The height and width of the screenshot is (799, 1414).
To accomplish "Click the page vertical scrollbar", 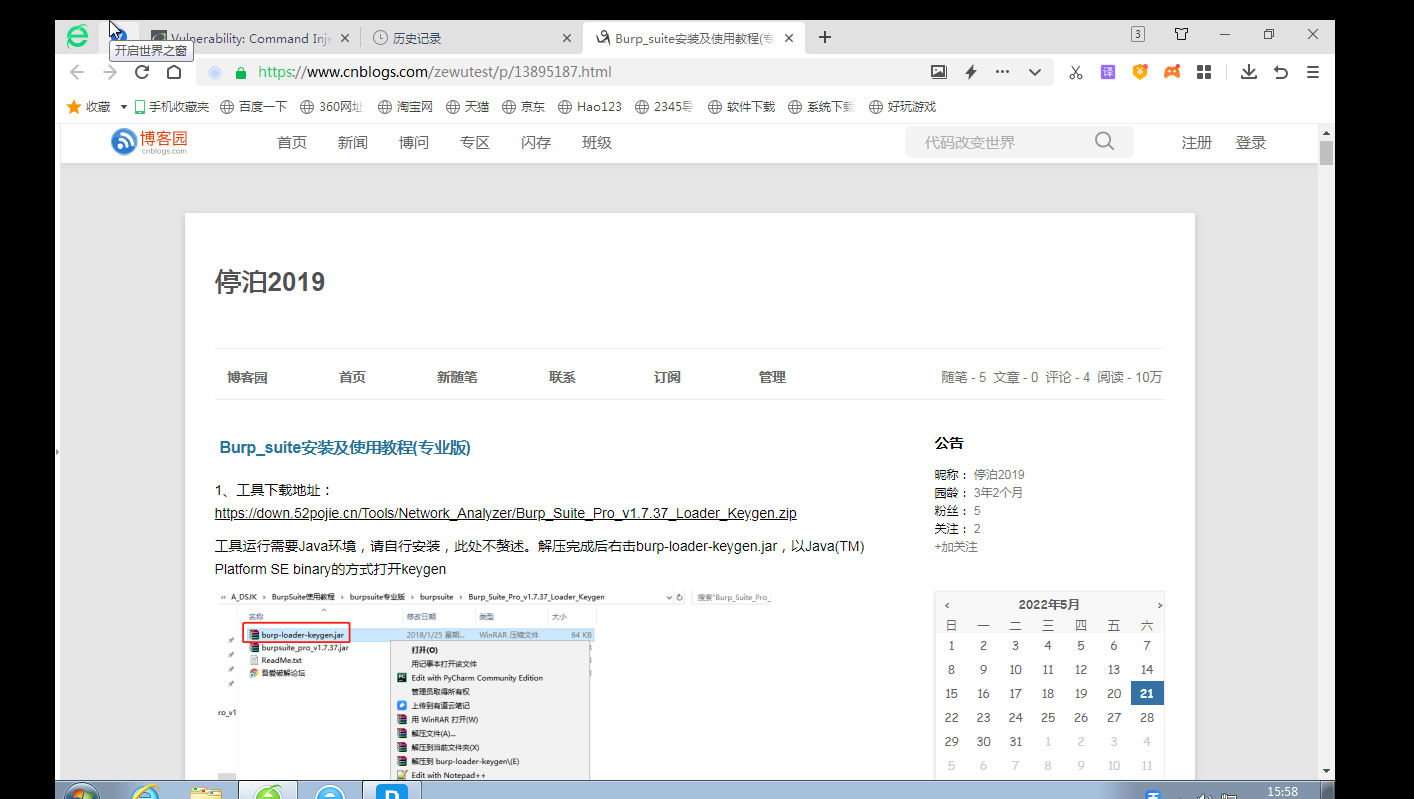I will pos(1327,450).
